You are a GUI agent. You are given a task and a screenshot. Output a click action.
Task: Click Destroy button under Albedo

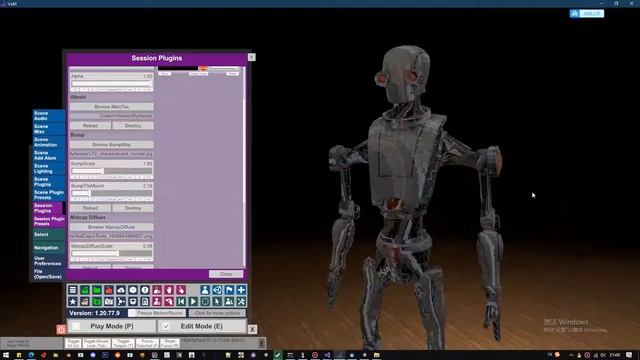[x=133, y=125]
